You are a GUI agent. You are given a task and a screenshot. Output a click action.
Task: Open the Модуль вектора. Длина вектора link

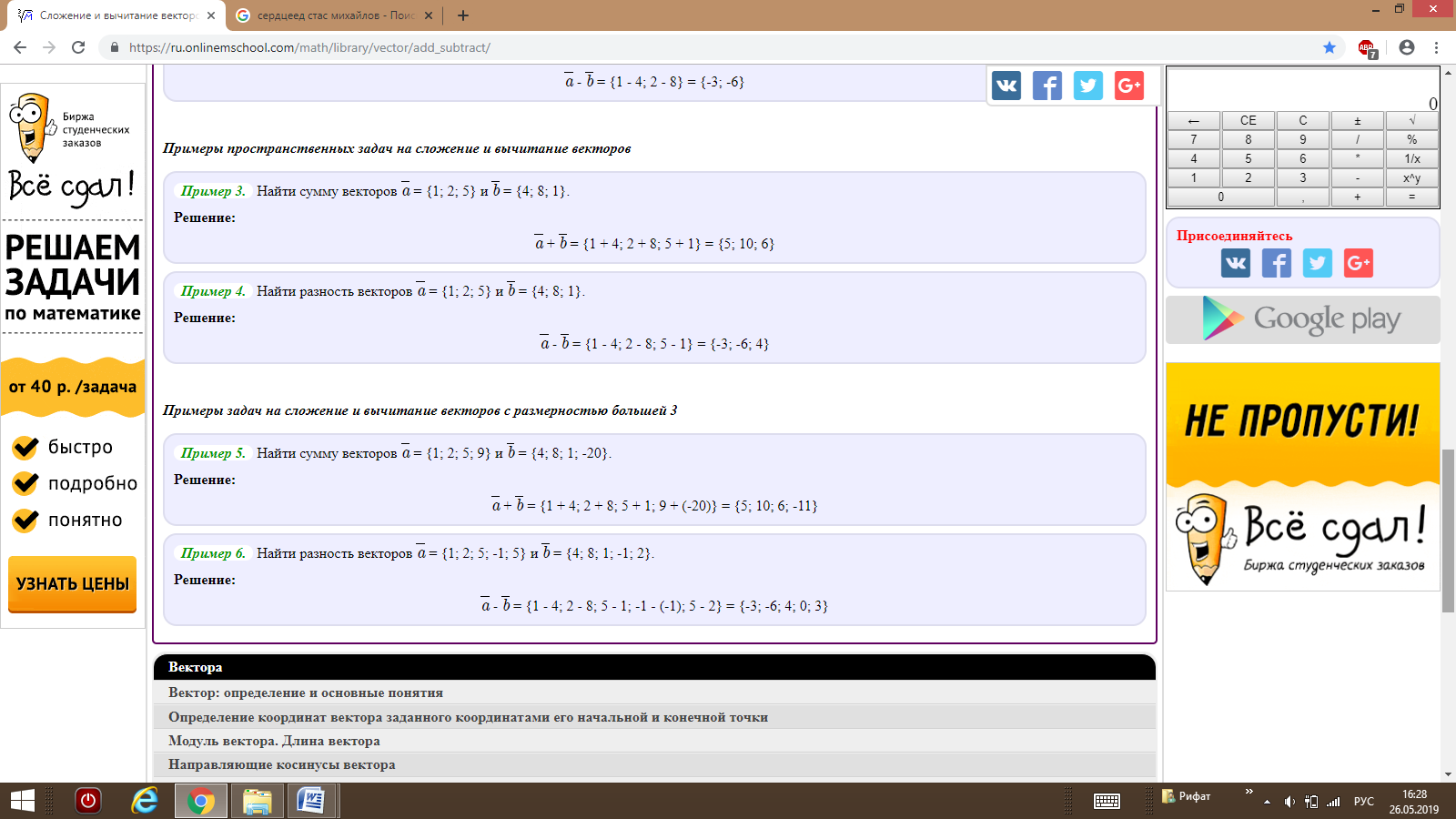tap(274, 741)
